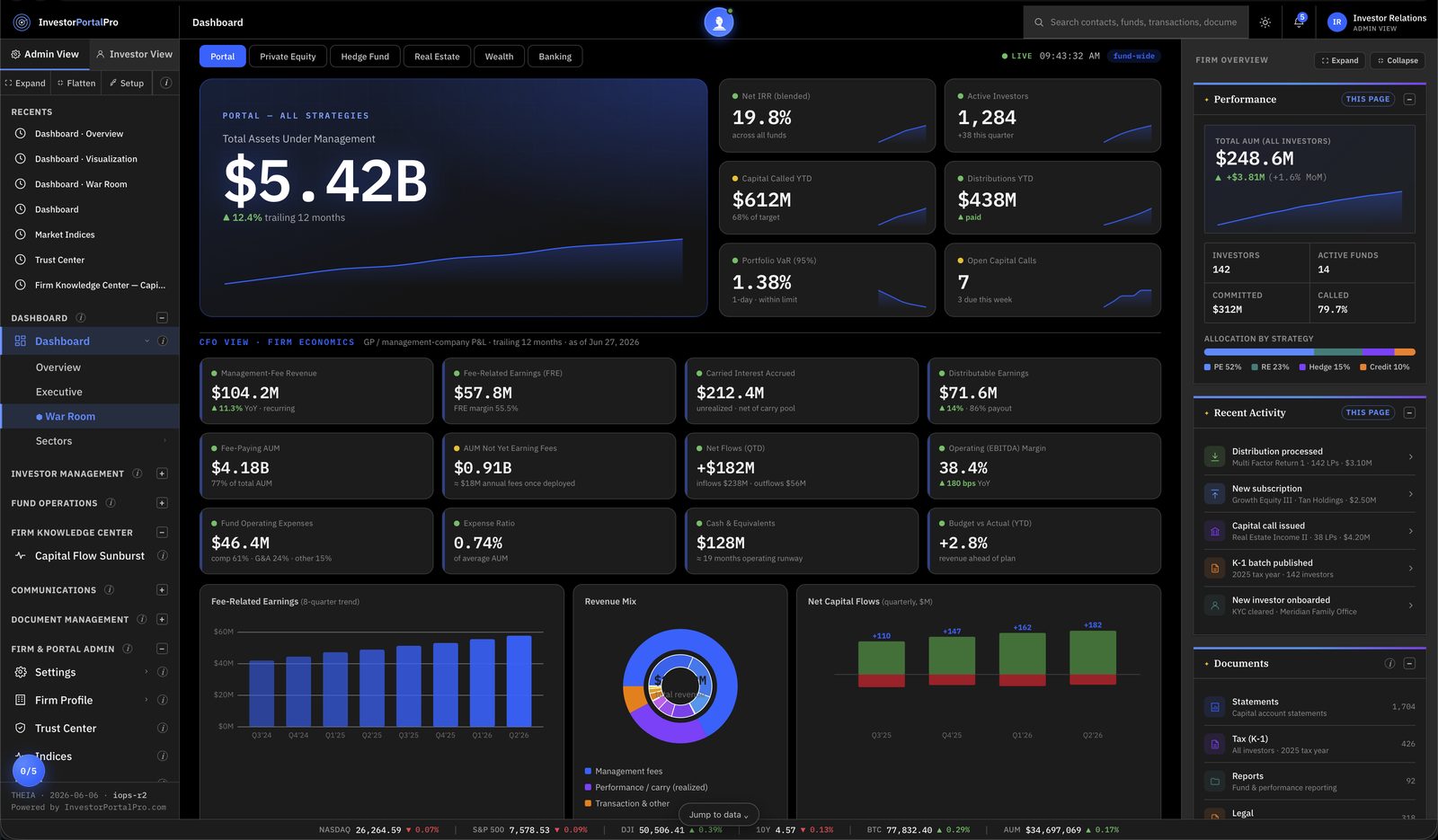Click the info icon for Capital Flow Sunburst
The height and width of the screenshot is (840, 1438).
[x=163, y=556]
